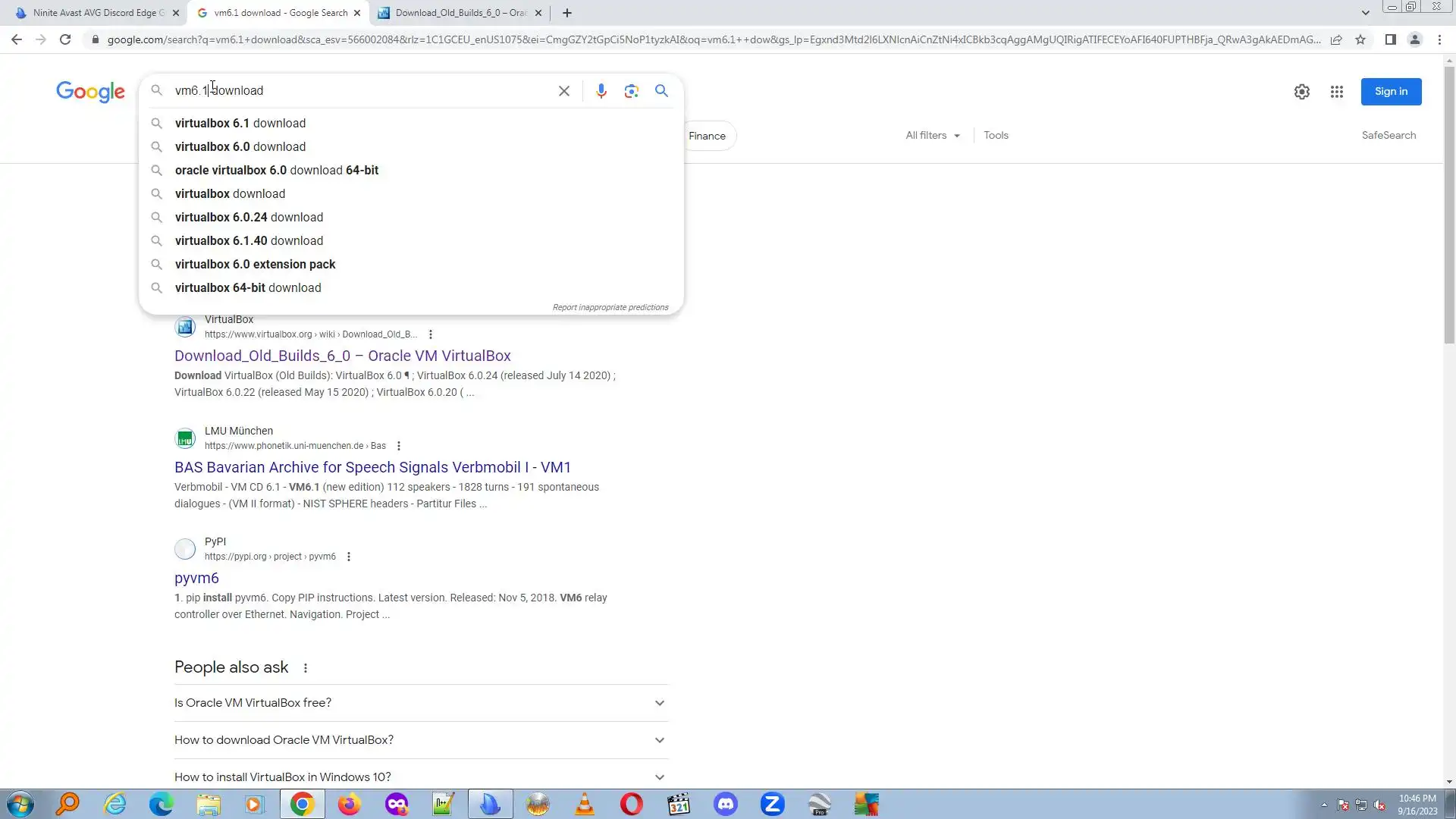This screenshot has width=1456, height=819.
Task: Click the Finance filter chip
Action: (x=707, y=136)
